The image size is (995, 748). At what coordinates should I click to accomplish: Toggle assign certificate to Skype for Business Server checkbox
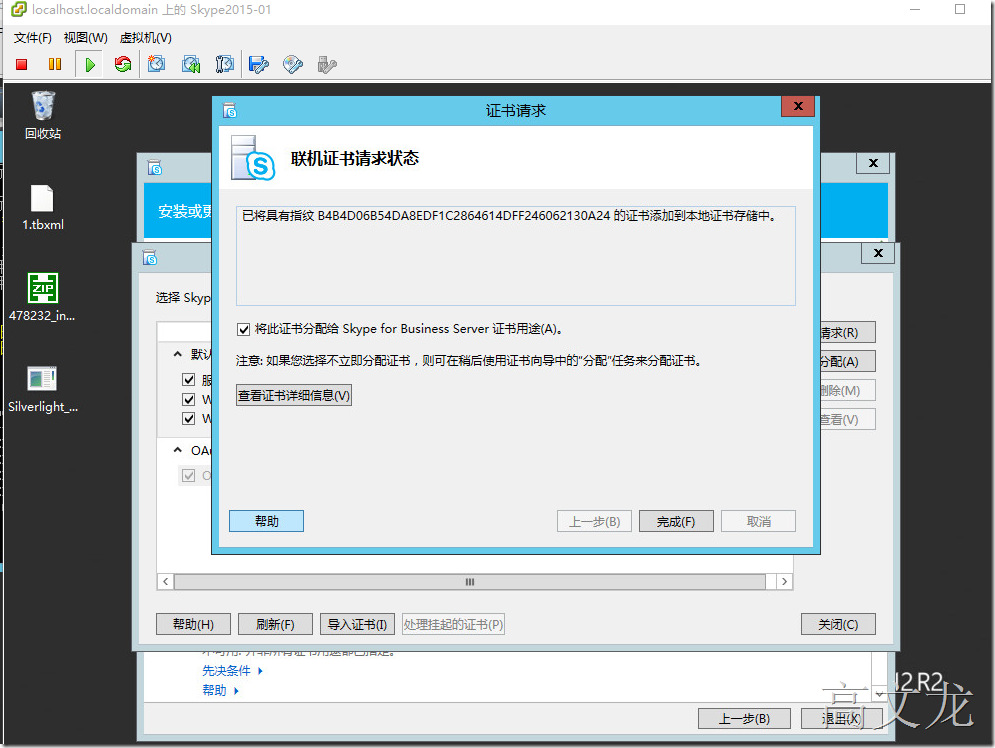click(243, 329)
